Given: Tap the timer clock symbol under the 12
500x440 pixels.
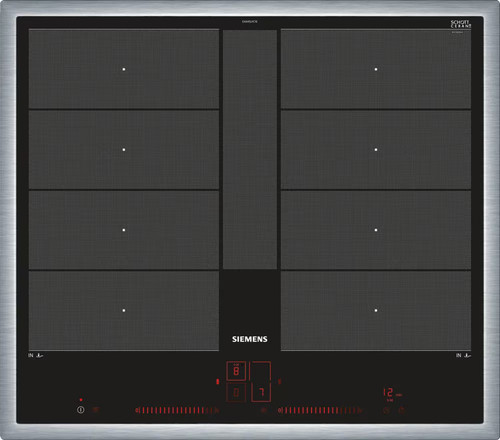Looking at the screenshot, I should [386, 410].
